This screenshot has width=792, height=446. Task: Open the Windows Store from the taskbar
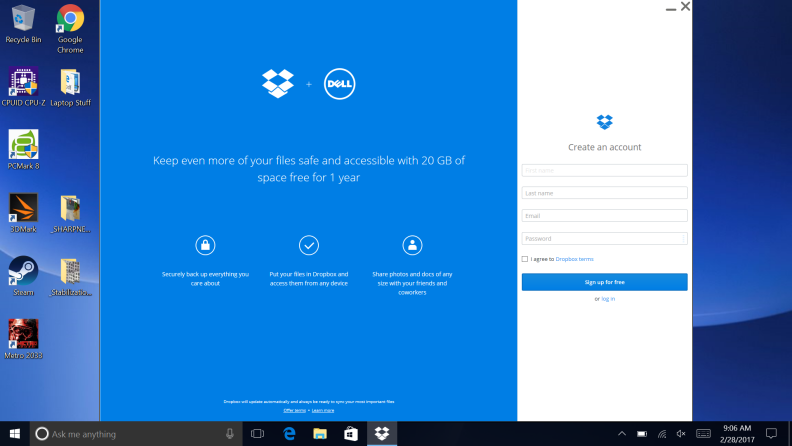pos(351,434)
